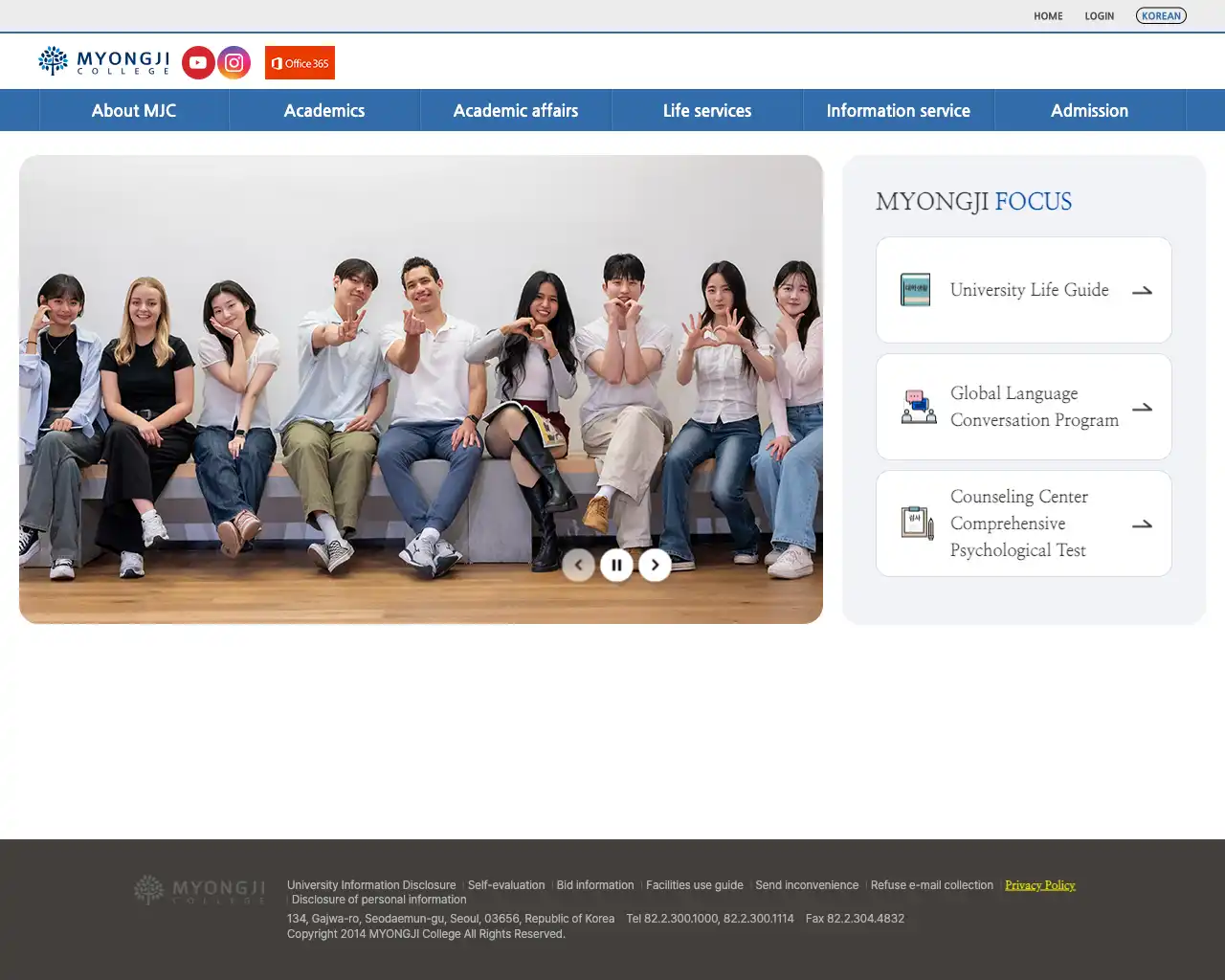Go to previous slide in banner
Viewport: 1225px width, 980px height.
(x=578, y=565)
